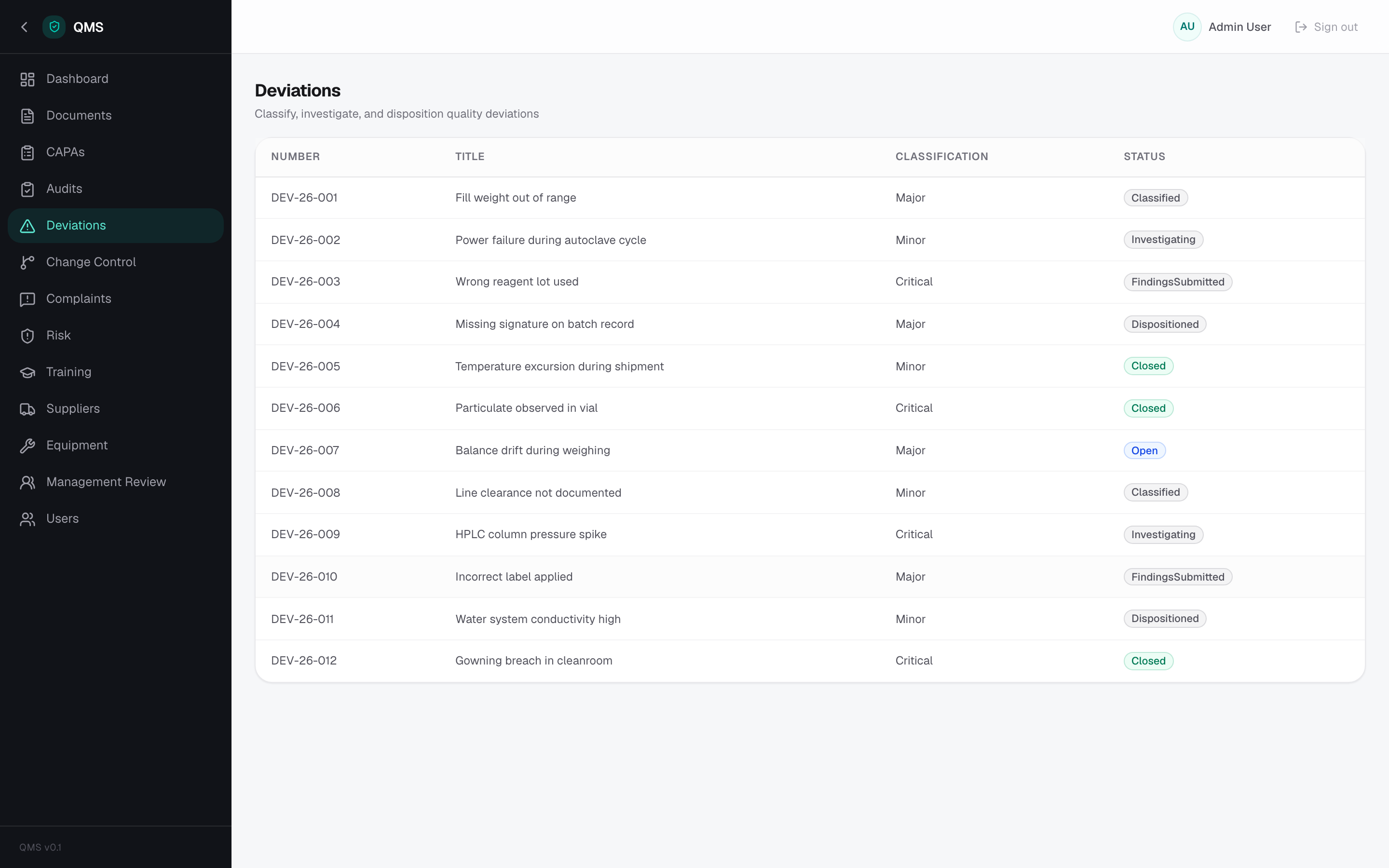Go to Users page

[115, 519]
